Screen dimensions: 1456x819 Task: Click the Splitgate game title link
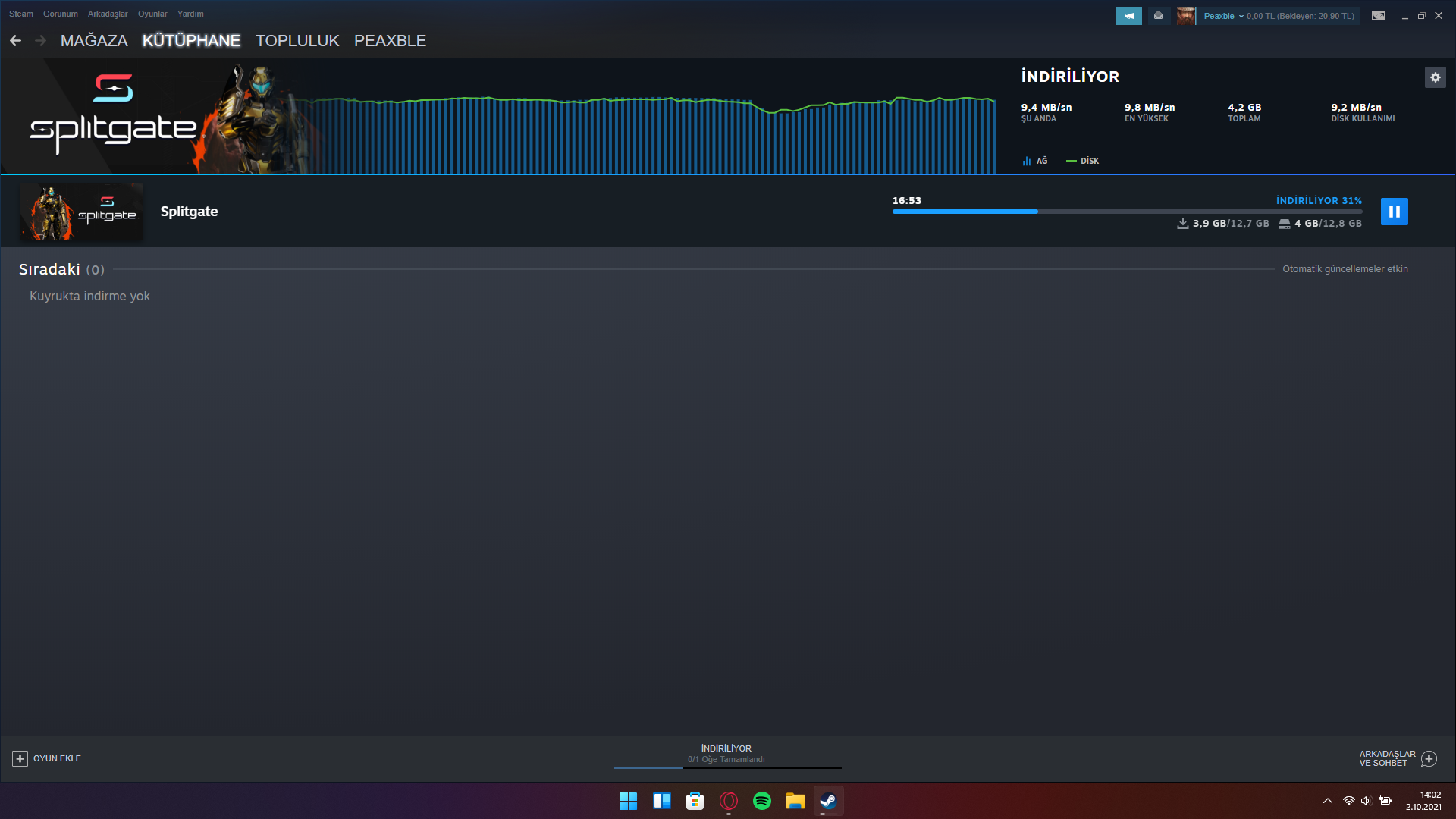(x=189, y=212)
